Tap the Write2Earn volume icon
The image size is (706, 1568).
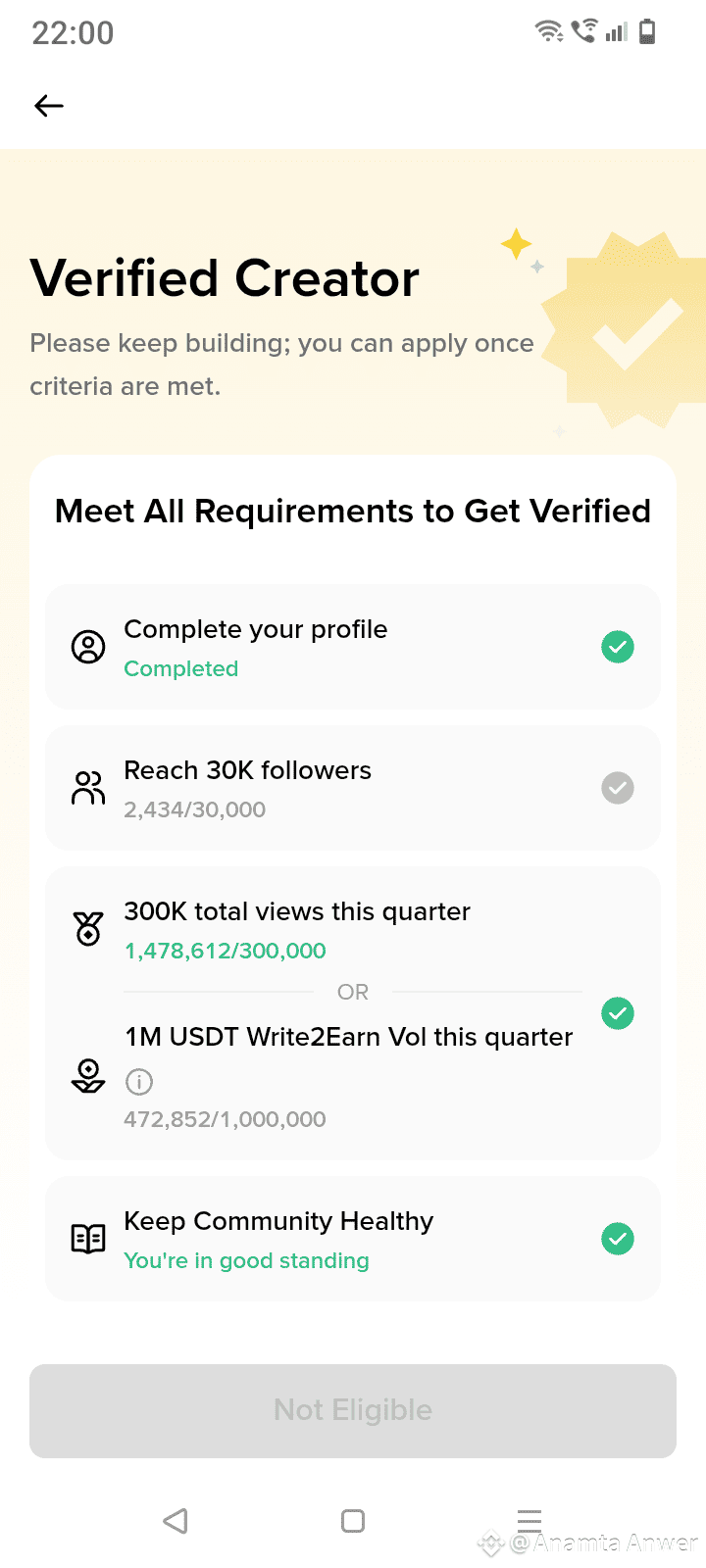(88, 1076)
